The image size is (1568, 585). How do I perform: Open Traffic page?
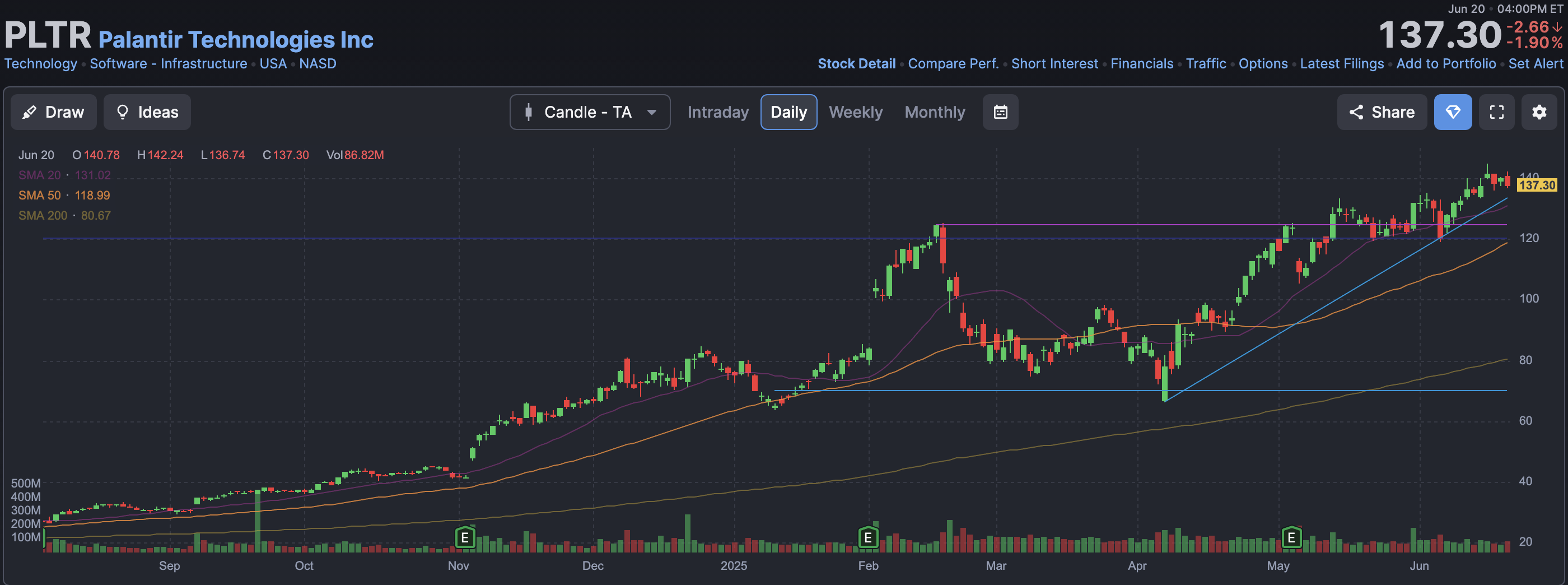[1206, 64]
